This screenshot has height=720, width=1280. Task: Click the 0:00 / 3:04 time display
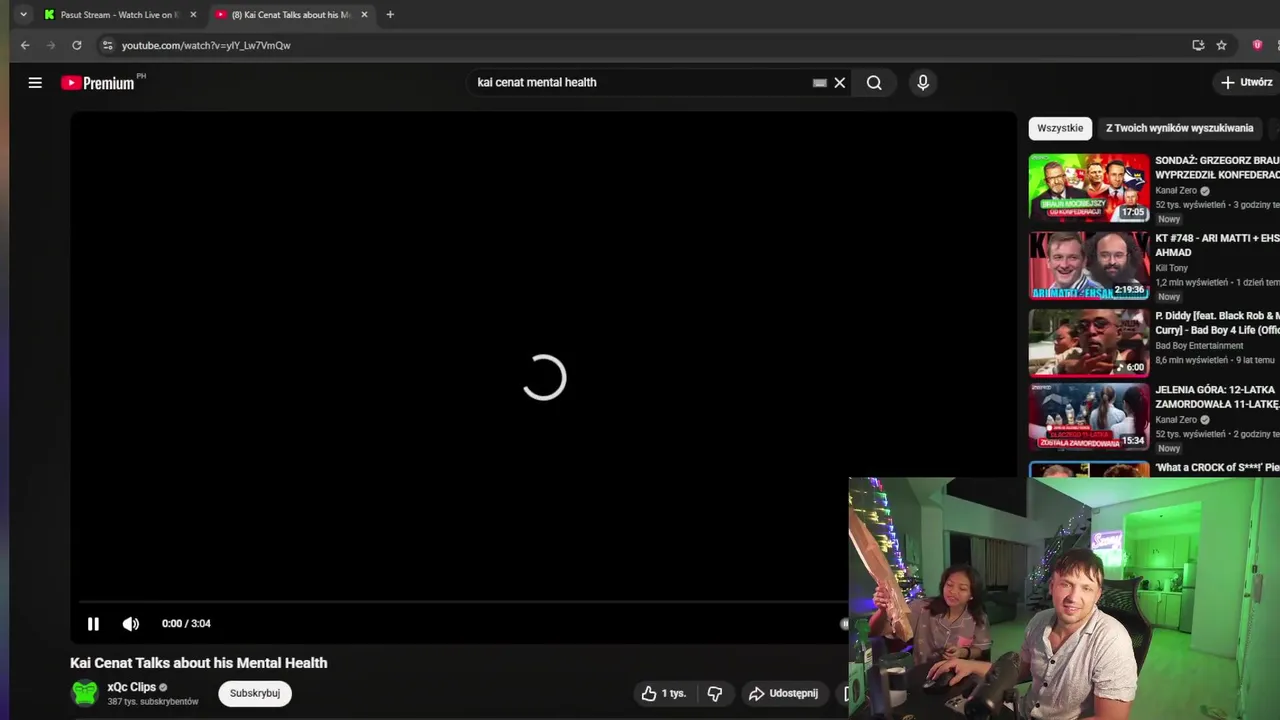tap(186, 624)
